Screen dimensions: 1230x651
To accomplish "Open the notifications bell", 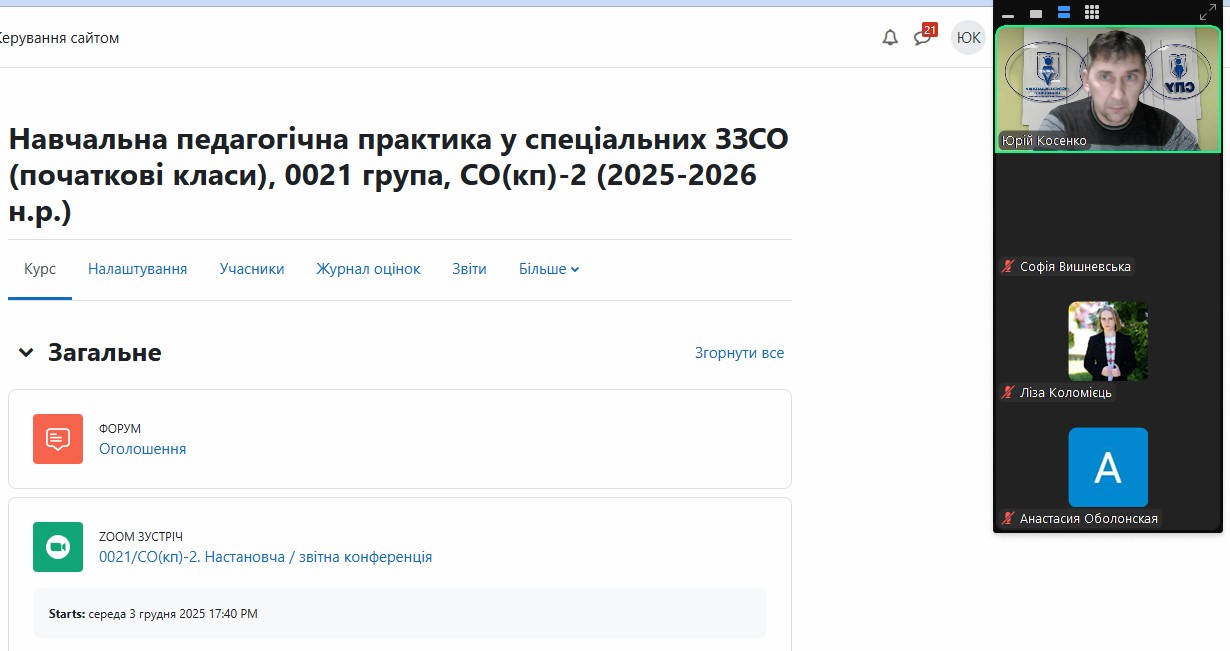I will pyautogui.click(x=890, y=38).
